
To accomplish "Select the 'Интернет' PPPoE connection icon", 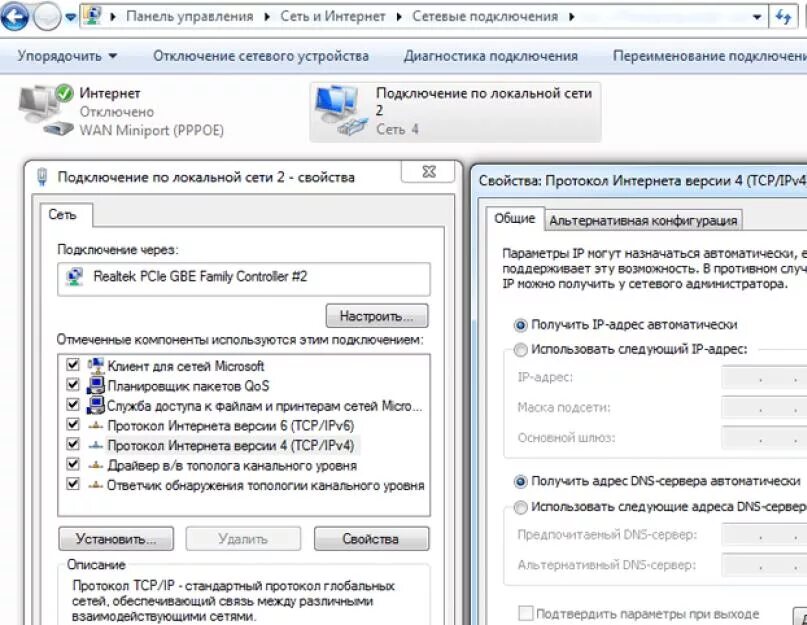I will (x=46, y=110).
